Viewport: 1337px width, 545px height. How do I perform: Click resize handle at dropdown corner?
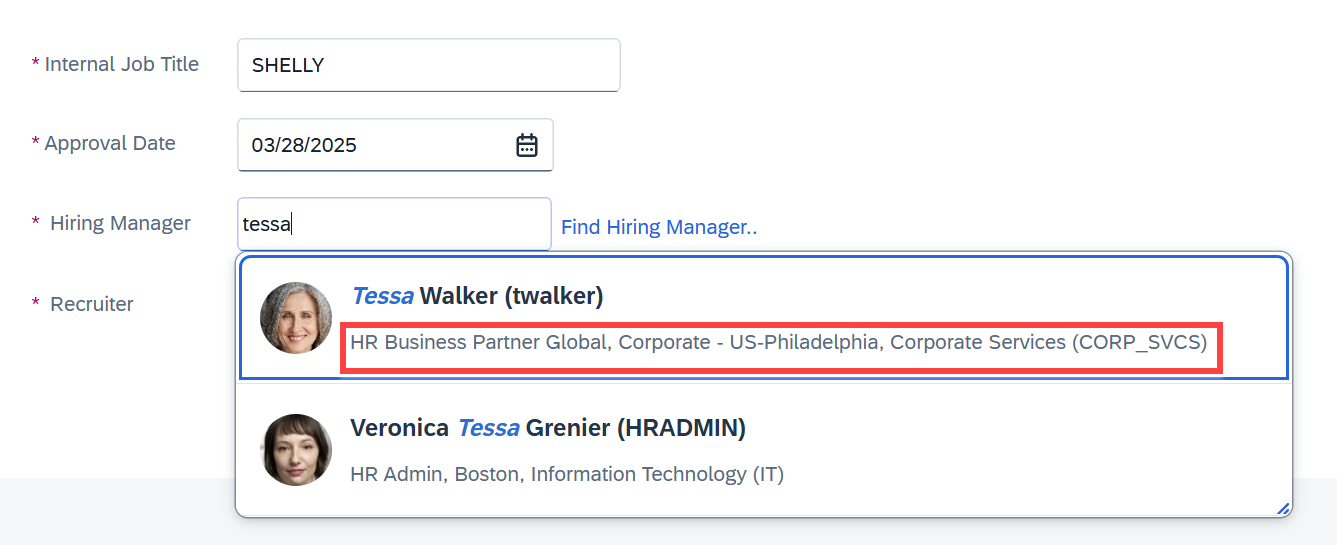(x=1282, y=508)
